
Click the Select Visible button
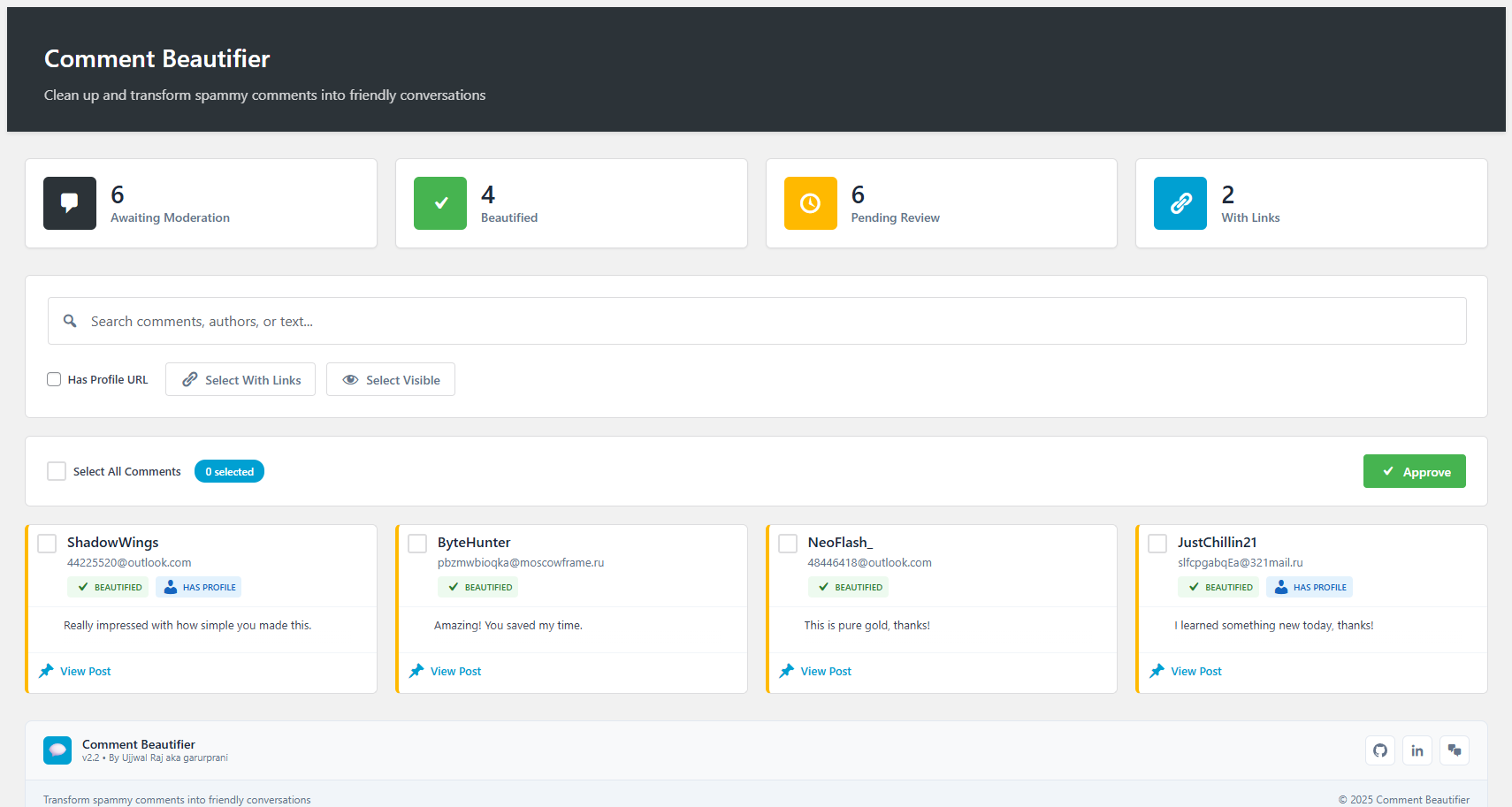(x=391, y=380)
